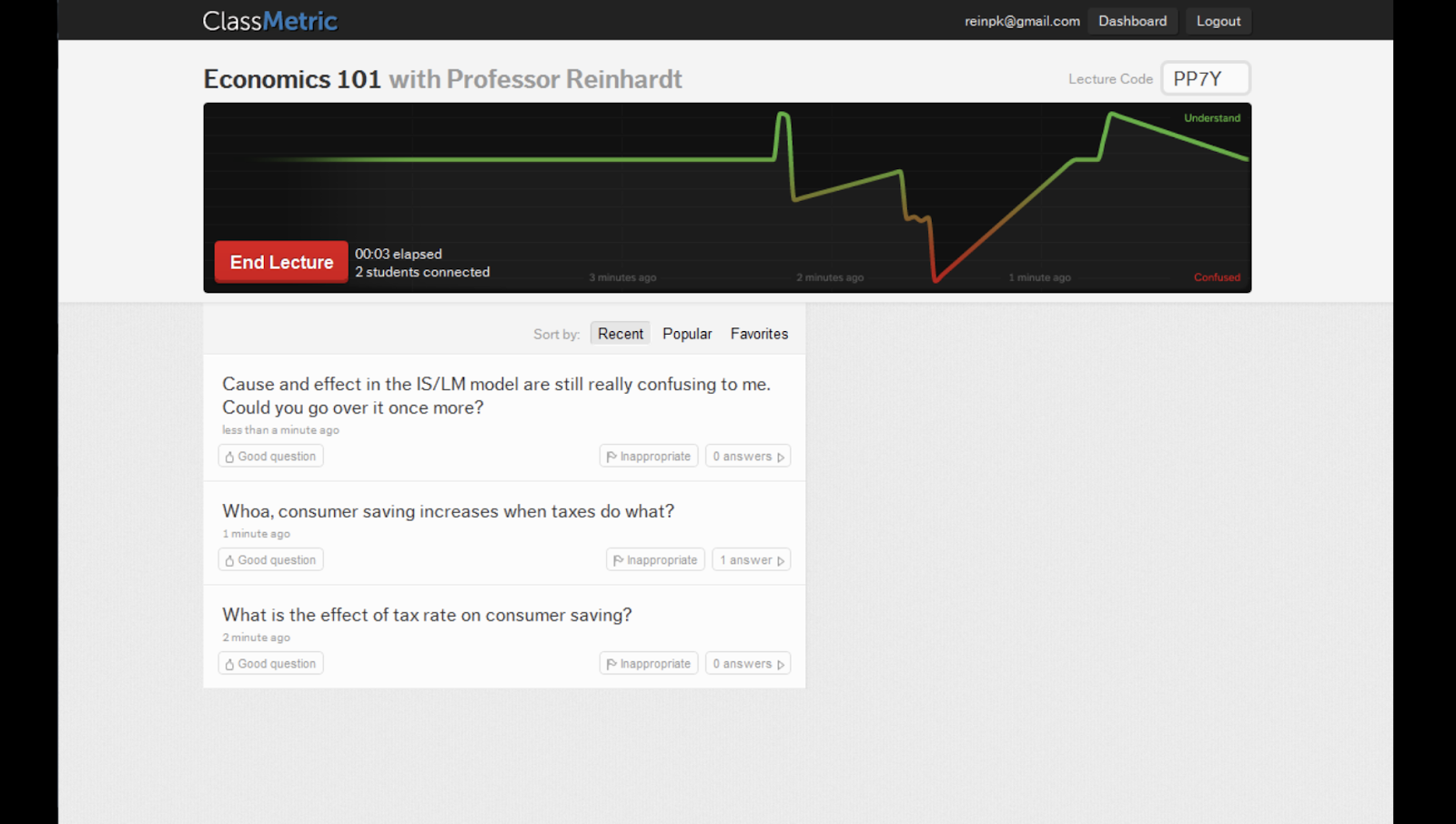Viewport: 1456px width, 824px height.
Task: Click the '00:03 elapsed' timer text
Action: point(399,254)
